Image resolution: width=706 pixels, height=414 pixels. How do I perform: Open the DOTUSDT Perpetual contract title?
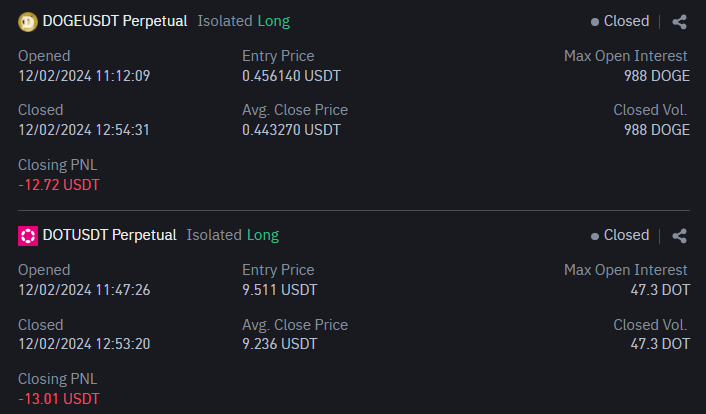click(x=109, y=235)
